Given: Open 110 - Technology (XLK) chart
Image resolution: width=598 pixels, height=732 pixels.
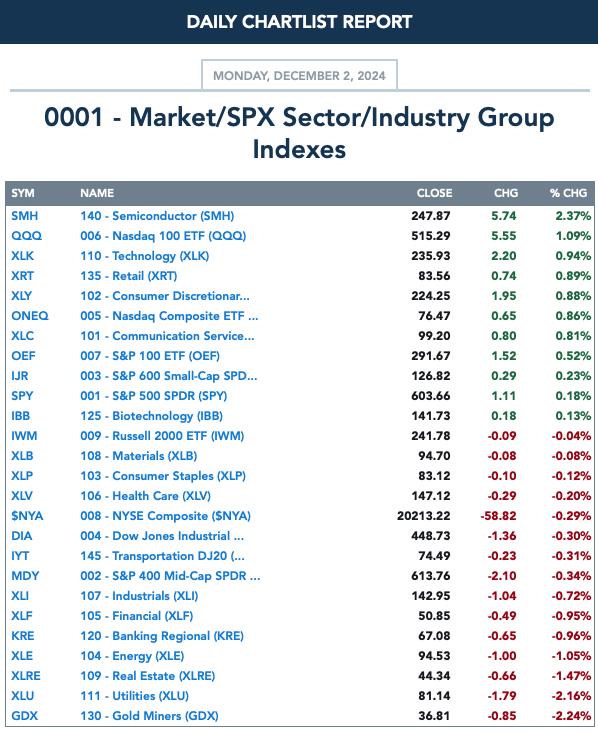Looking at the screenshot, I should click(x=145, y=256).
